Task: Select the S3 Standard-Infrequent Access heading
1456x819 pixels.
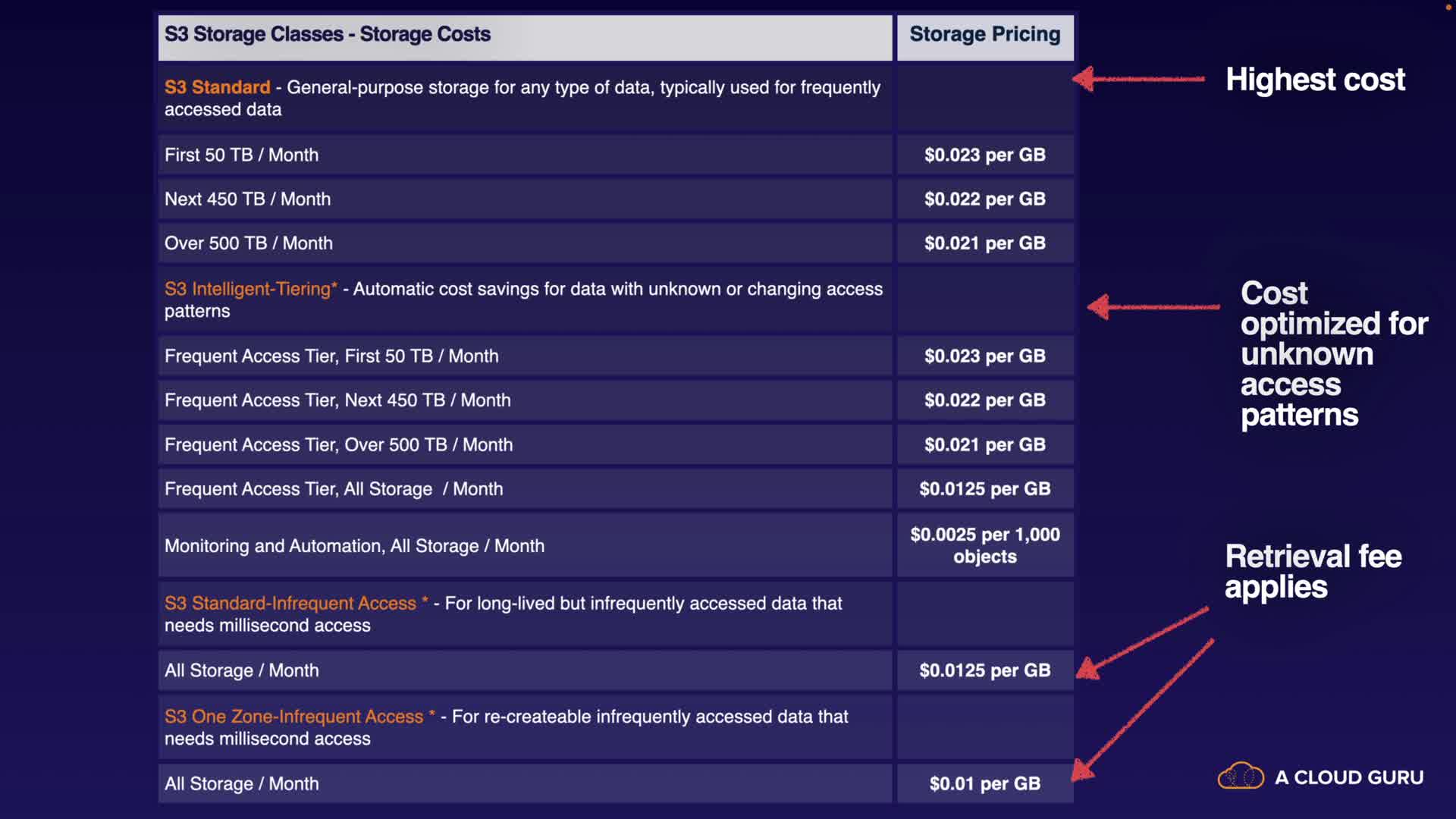Action: pyautogui.click(x=290, y=604)
